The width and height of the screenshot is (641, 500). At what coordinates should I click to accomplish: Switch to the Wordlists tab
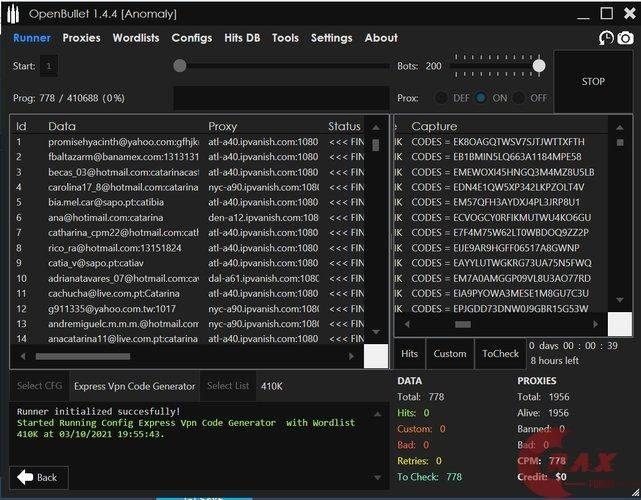135,38
